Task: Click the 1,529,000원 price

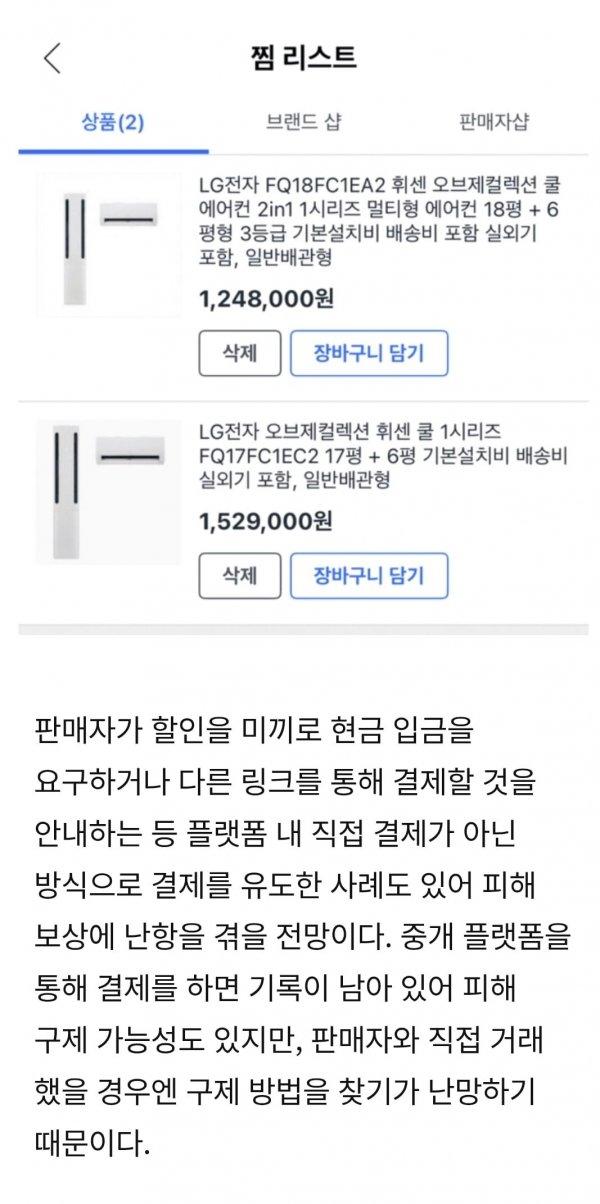Action: [265, 521]
